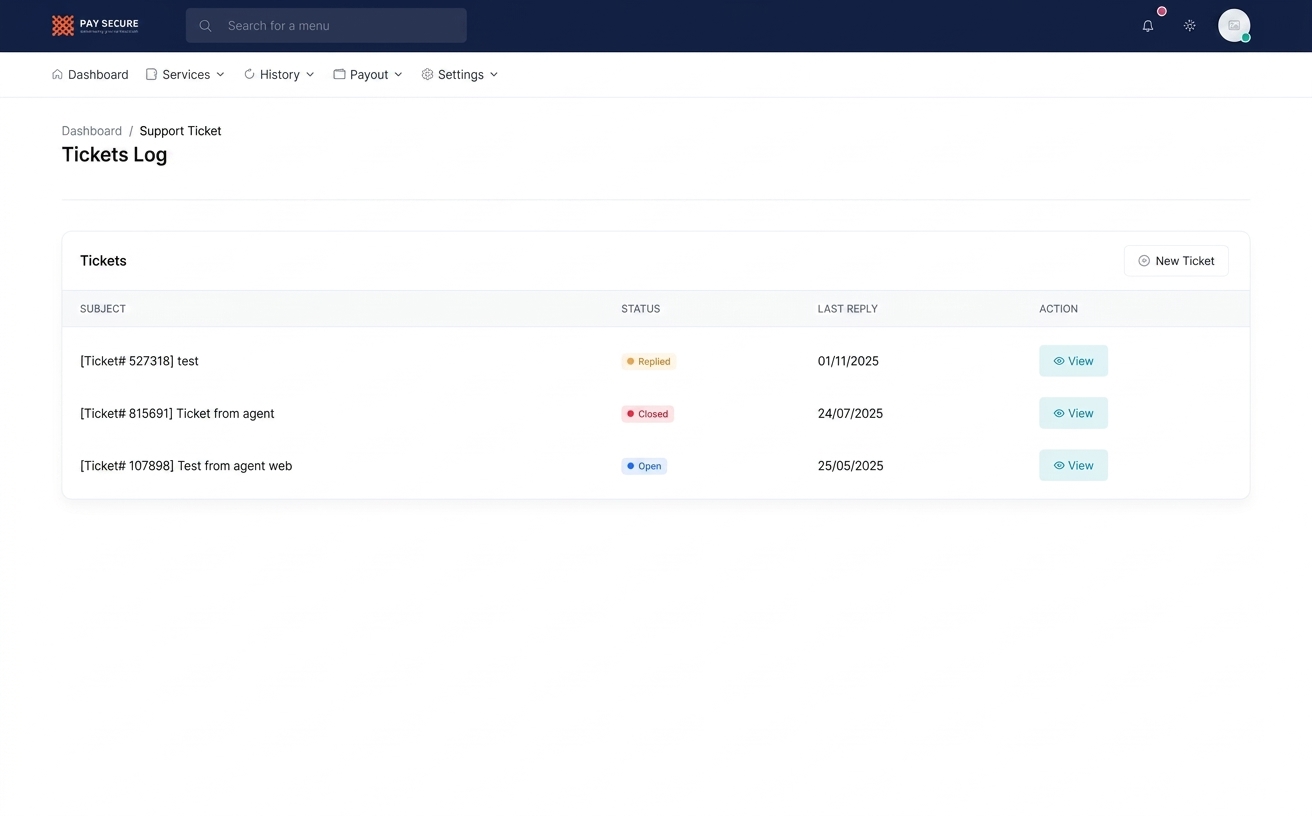This screenshot has height=816, width=1312.
Task: Click the Closed status badge
Action: pyautogui.click(x=647, y=414)
